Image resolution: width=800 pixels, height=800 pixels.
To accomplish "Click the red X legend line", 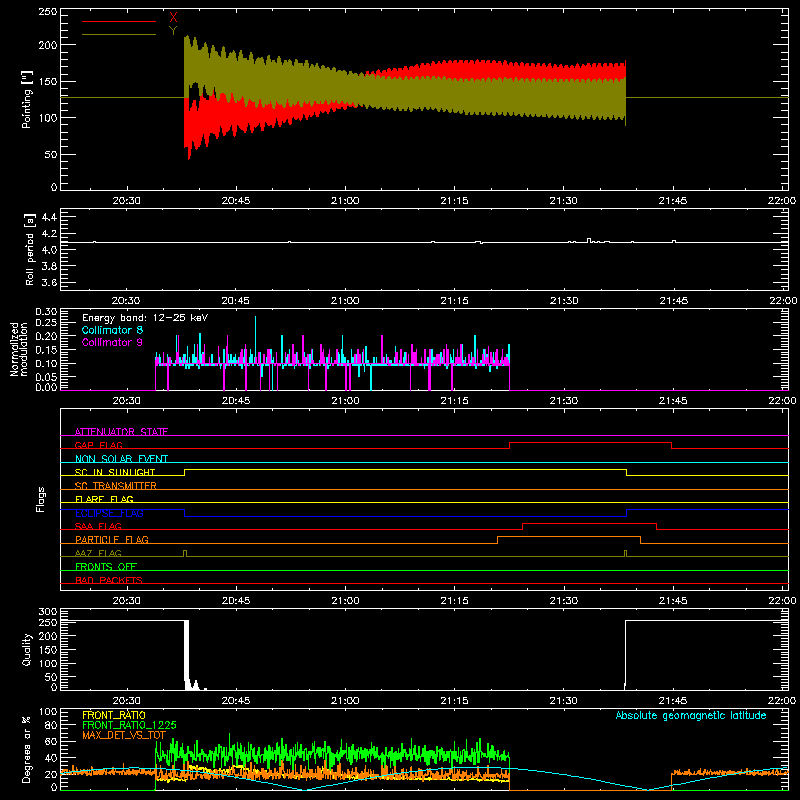I will [x=119, y=21].
